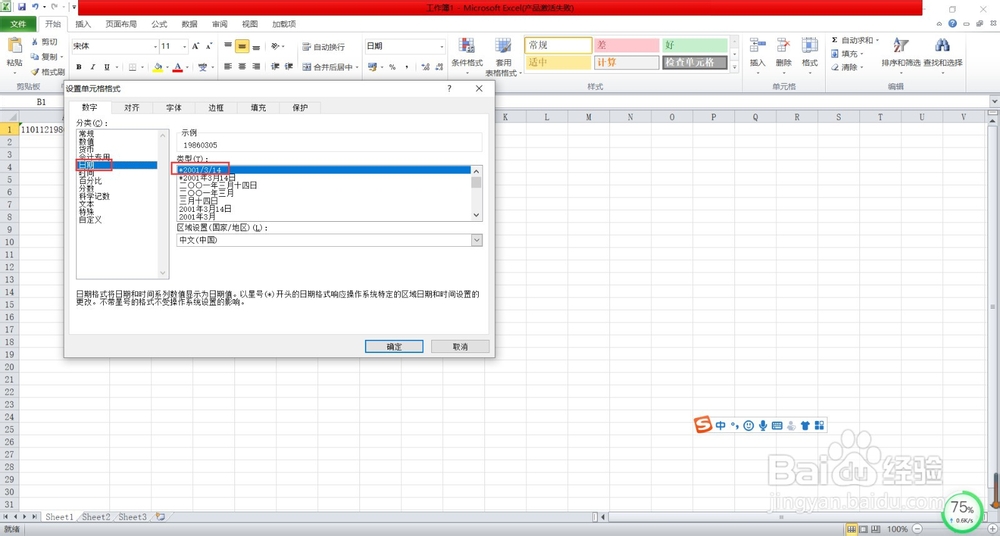The width and height of the screenshot is (1000, 536).
Task: Click the highlighted middle align icon
Action: [x=242, y=46]
